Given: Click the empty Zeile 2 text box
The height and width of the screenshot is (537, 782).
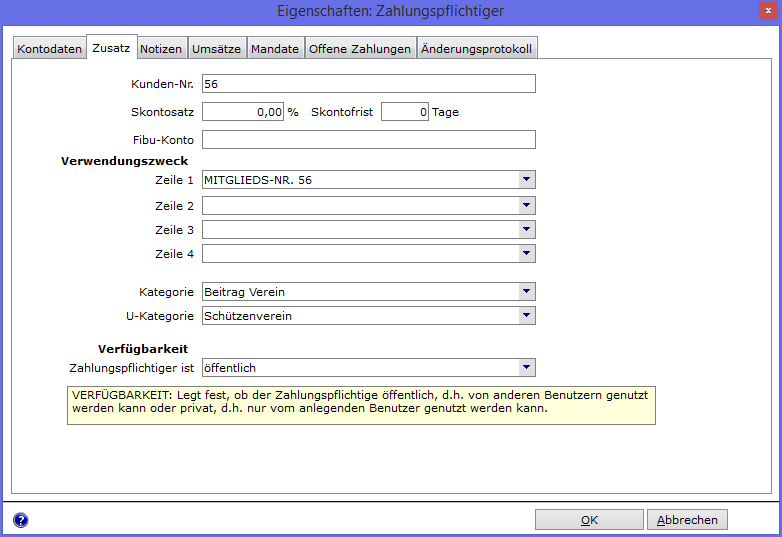Looking at the screenshot, I should click(x=360, y=205).
